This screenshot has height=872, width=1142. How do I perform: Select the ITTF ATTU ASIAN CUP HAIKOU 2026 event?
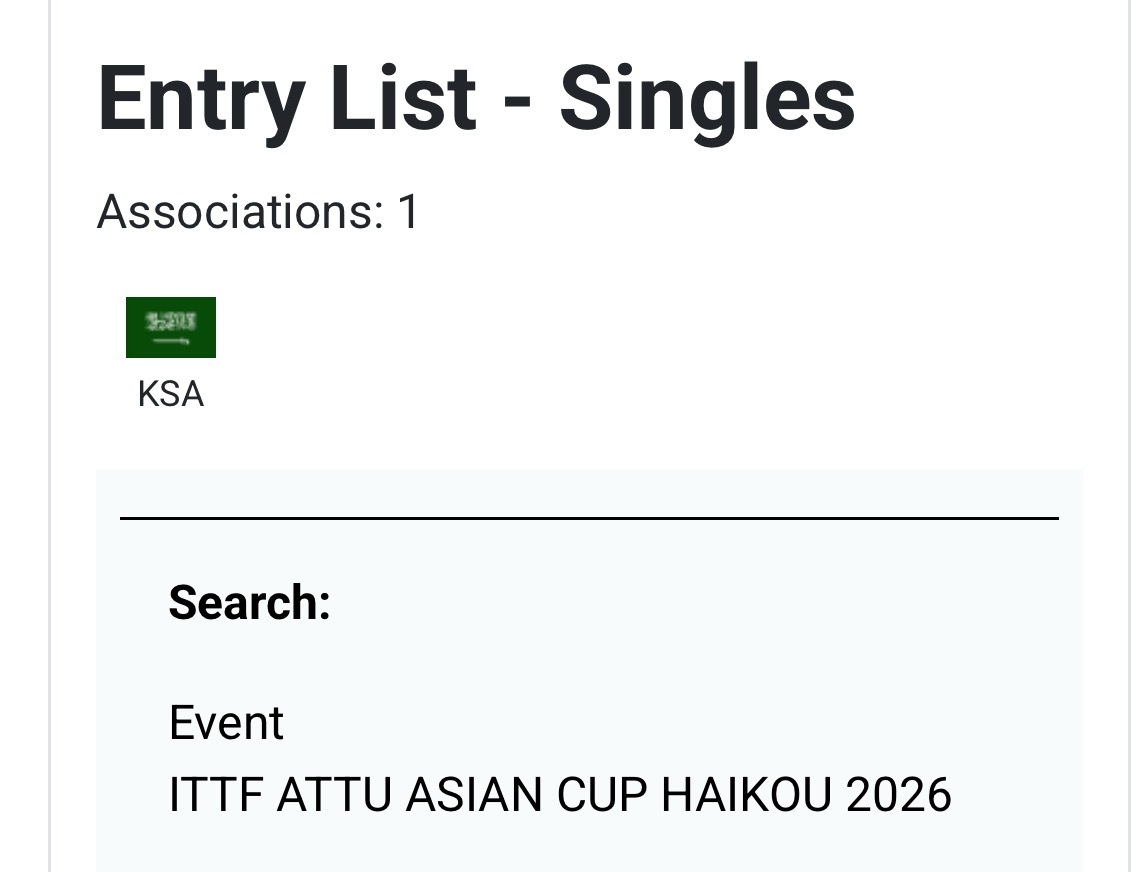pos(560,795)
